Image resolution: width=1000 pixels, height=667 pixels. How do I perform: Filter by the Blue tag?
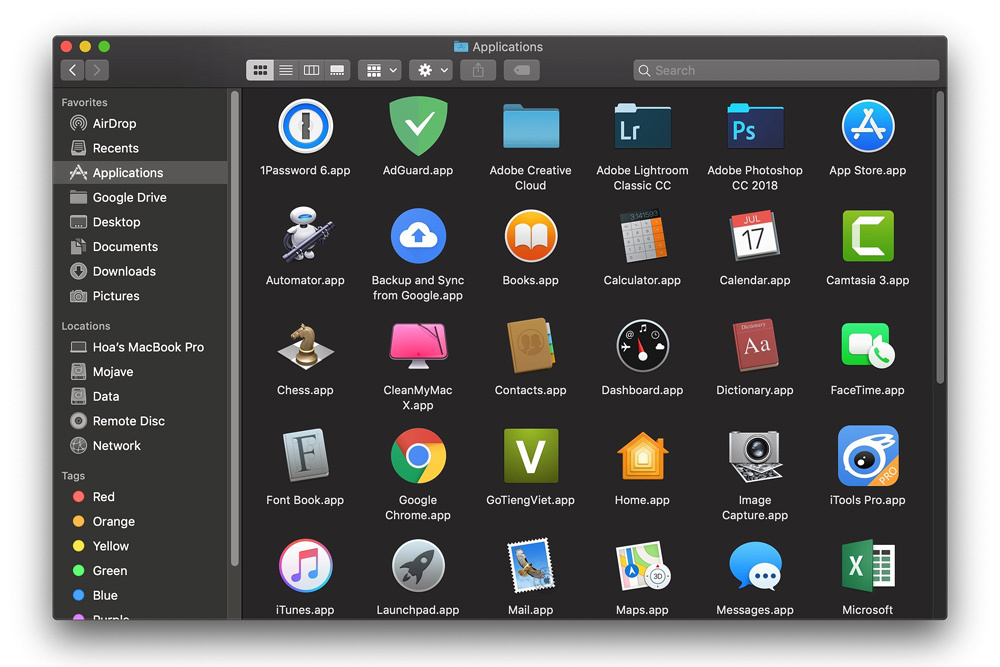[x=140, y=596]
